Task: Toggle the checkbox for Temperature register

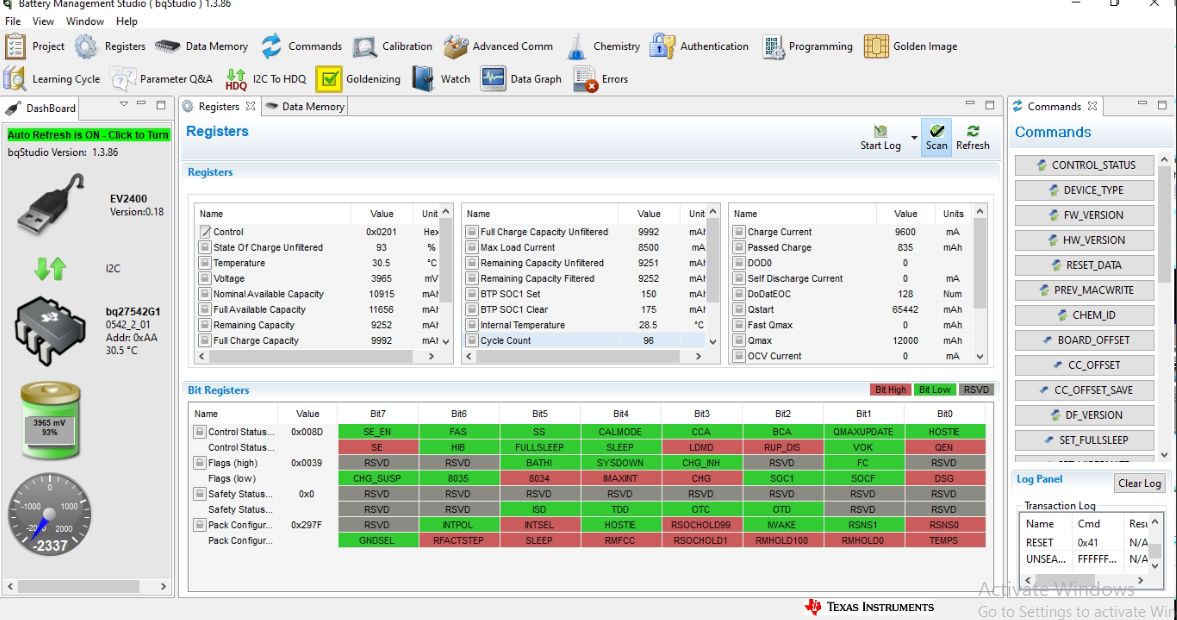Action: pos(204,263)
